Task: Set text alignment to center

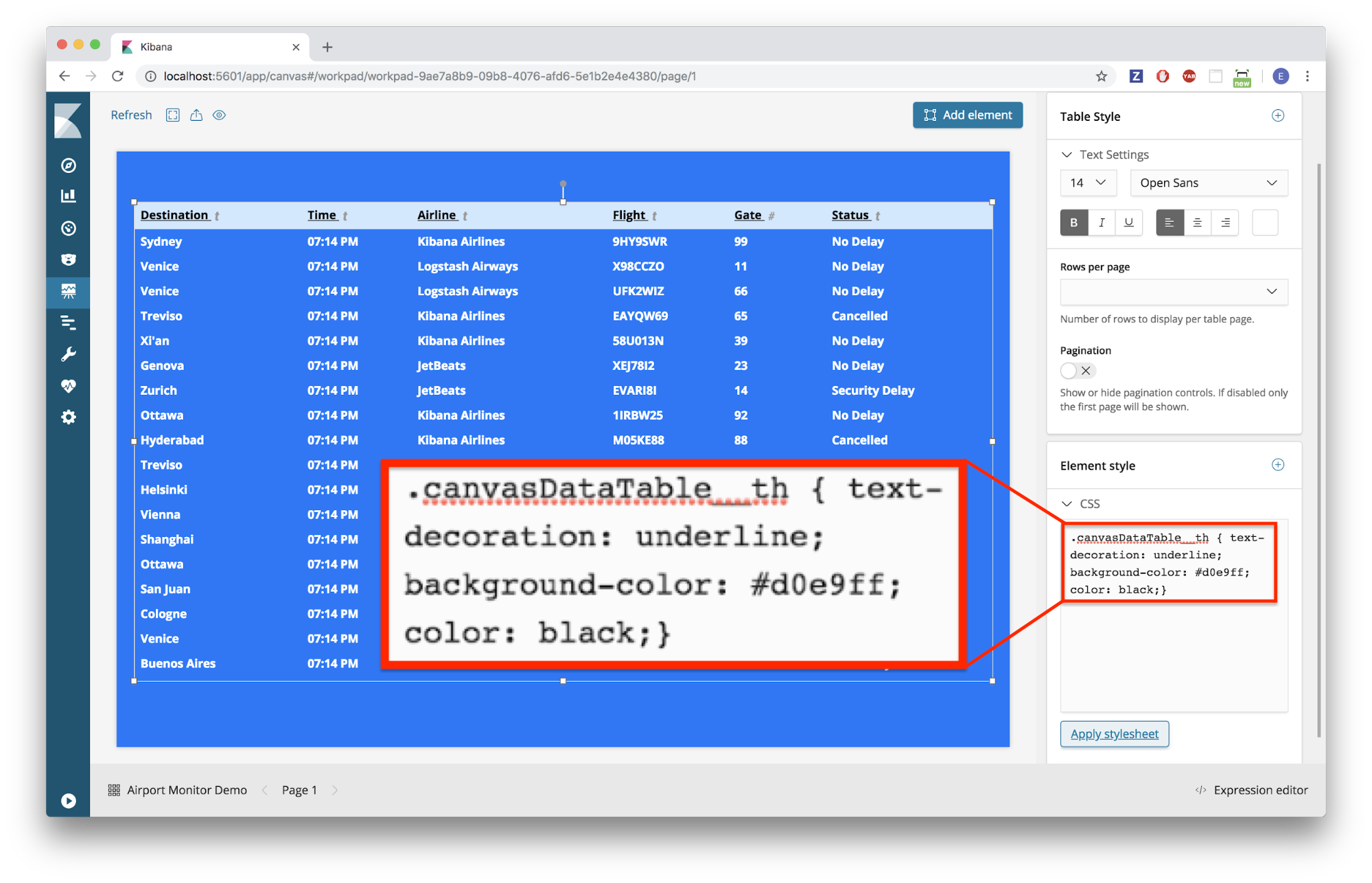Action: [1197, 222]
